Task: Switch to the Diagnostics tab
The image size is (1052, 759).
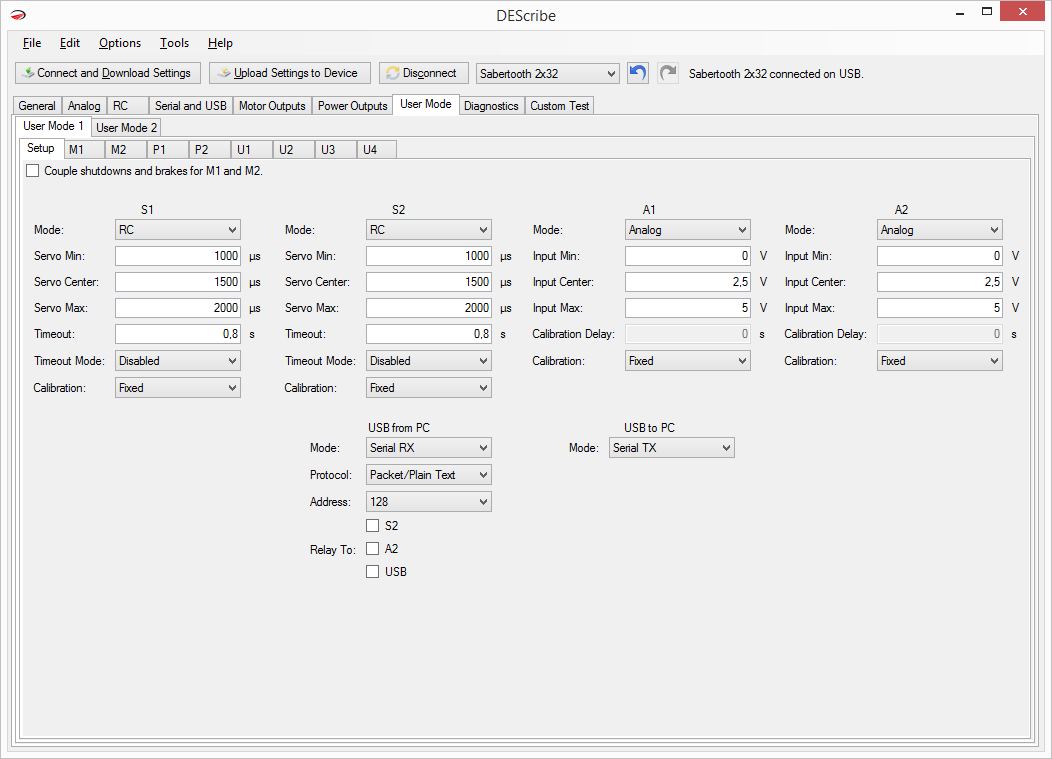Action: click(491, 106)
